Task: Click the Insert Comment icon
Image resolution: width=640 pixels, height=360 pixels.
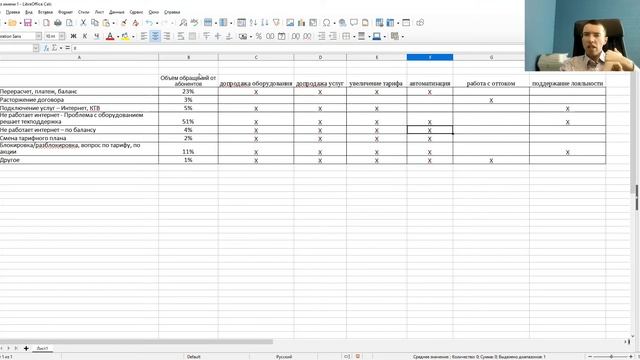Action: [x=354, y=23]
